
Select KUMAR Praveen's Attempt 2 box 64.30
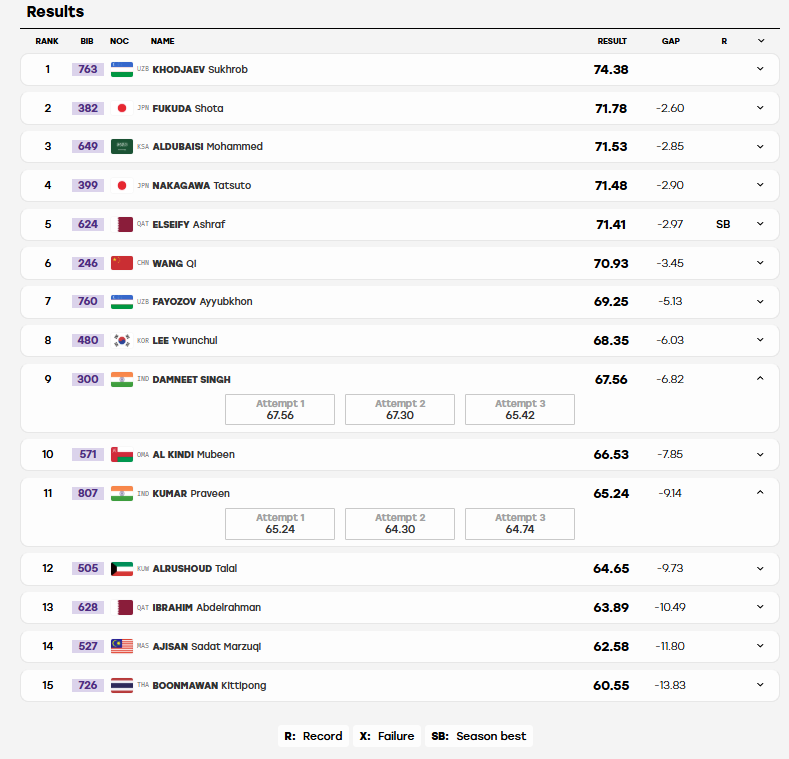(x=400, y=524)
